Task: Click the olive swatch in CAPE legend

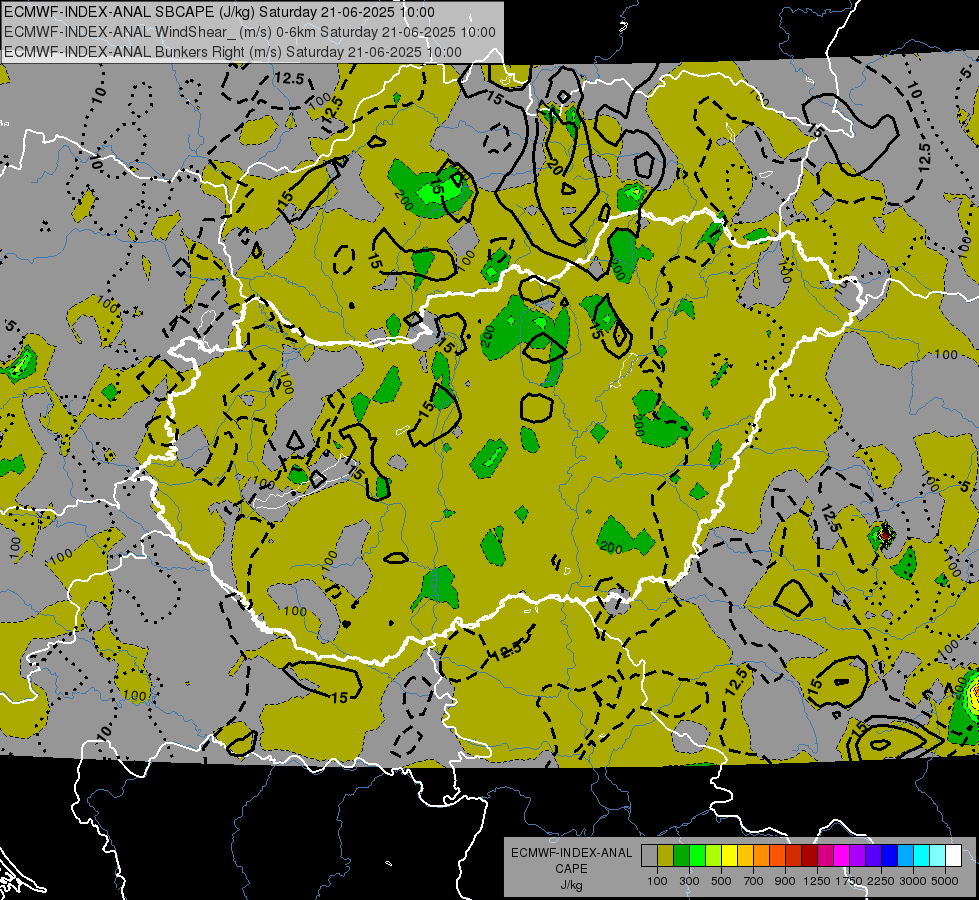Action: [x=666, y=856]
